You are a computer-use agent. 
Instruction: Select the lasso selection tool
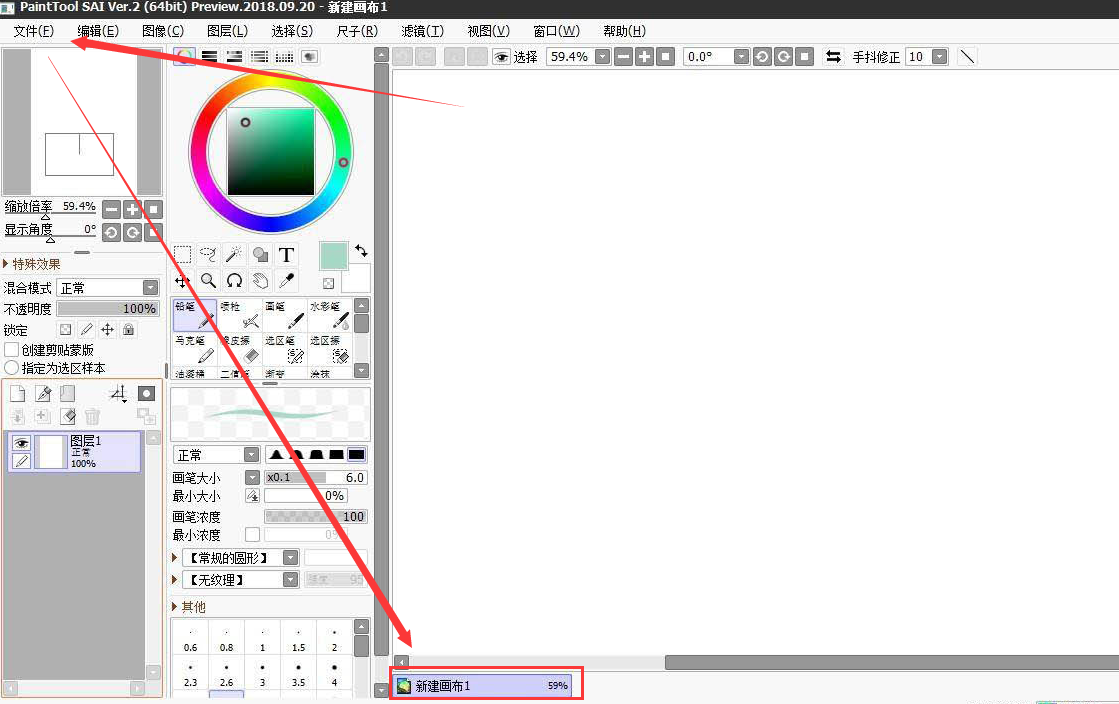tap(208, 255)
